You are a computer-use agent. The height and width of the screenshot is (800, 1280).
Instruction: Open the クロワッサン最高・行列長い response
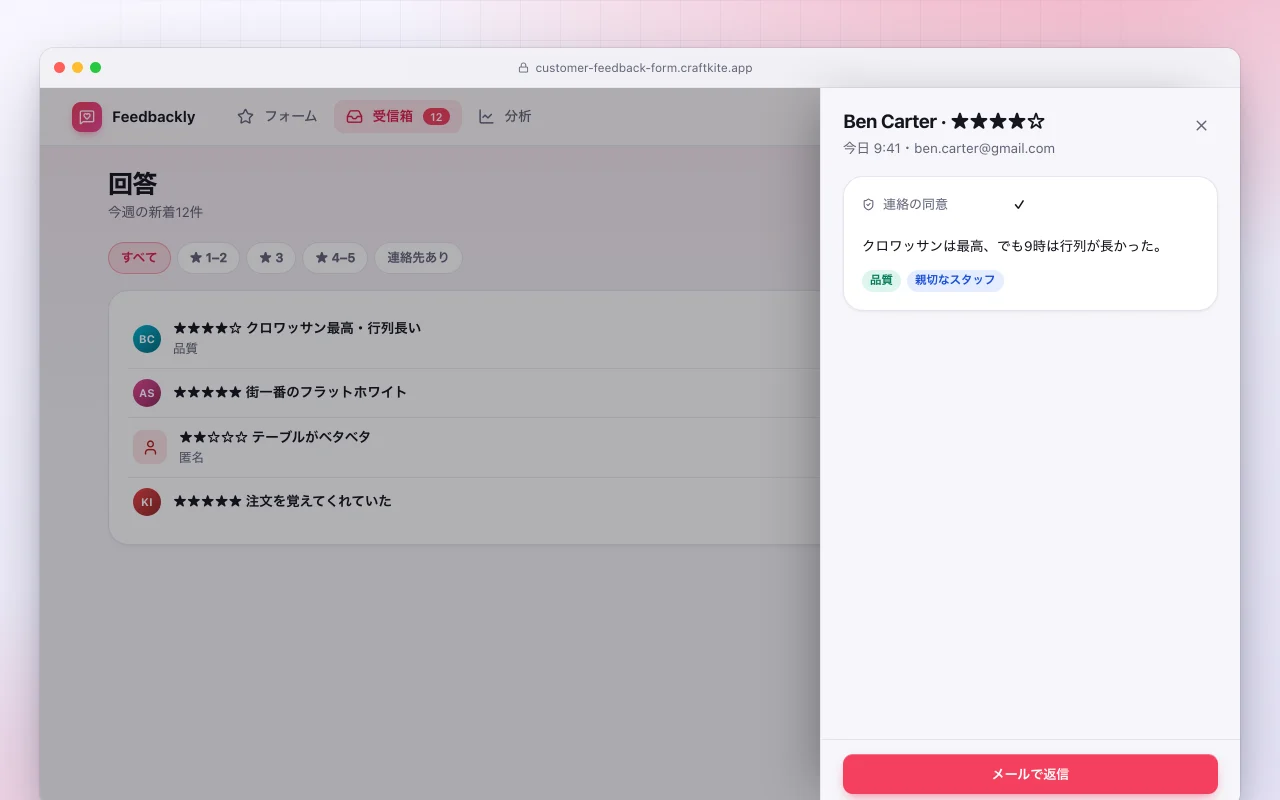tap(474, 338)
